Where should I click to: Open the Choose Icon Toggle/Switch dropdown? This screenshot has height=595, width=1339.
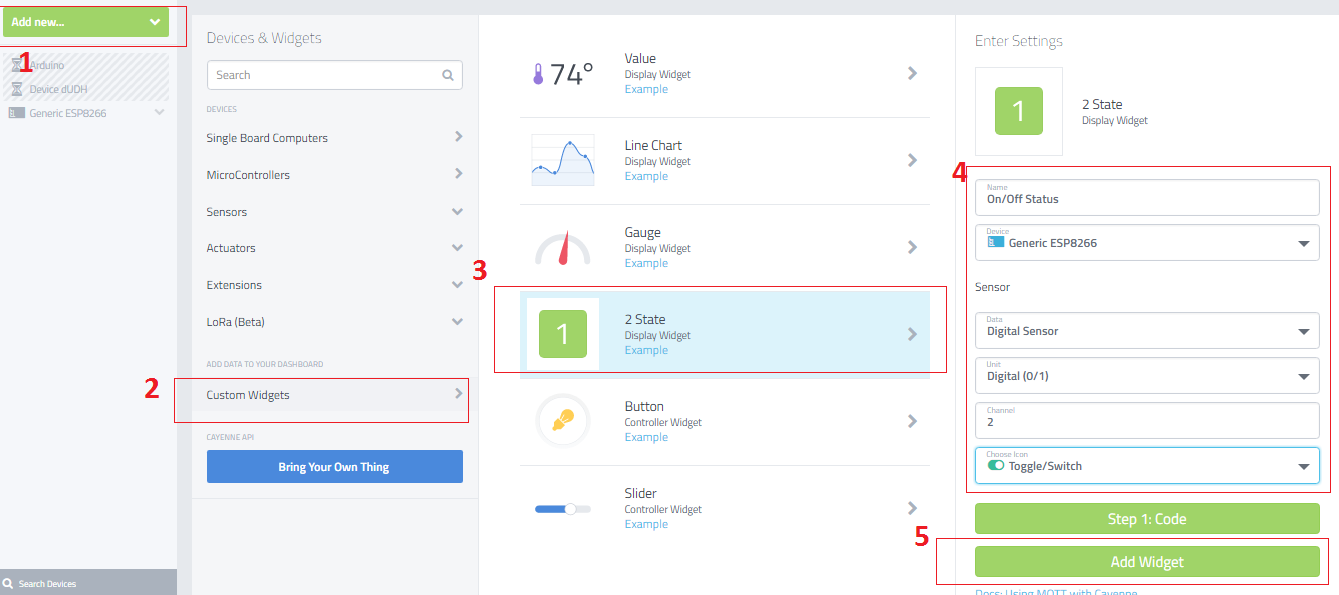(x=1147, y=465)
